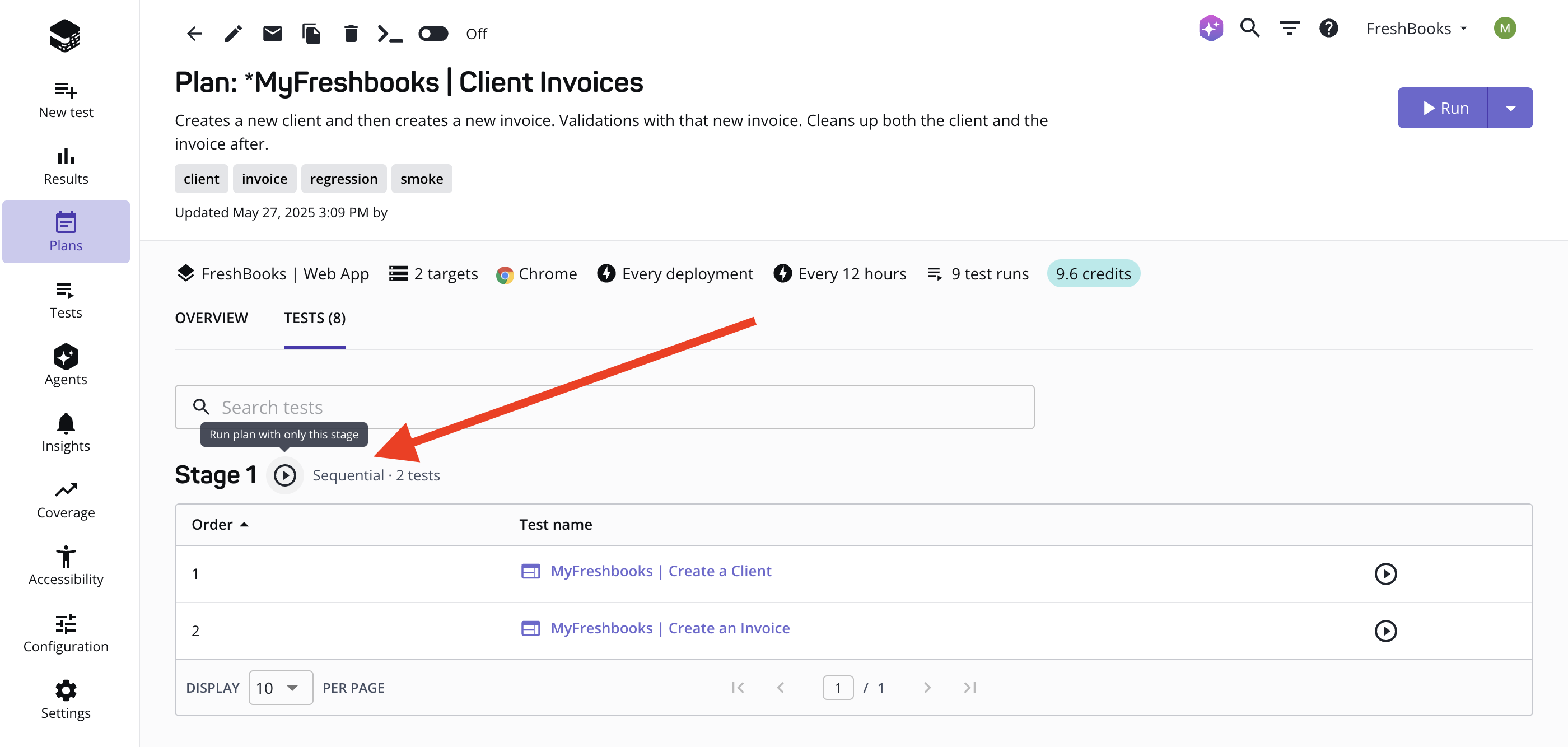
Task: Click the Chrome browser label
Action: (x=536, y=274)
